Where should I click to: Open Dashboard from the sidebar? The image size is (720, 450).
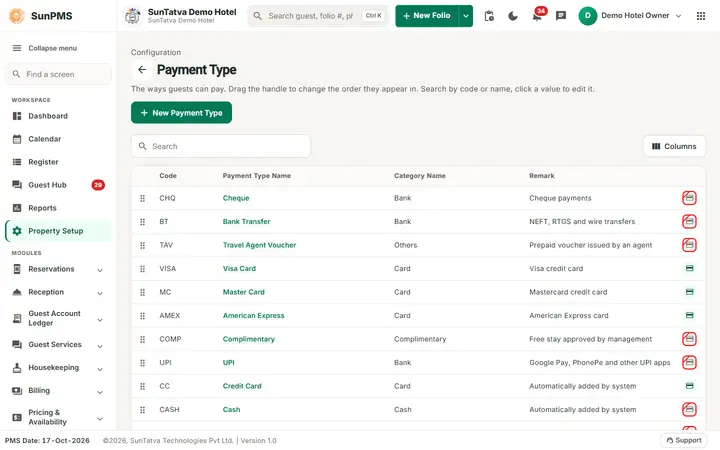58,116
